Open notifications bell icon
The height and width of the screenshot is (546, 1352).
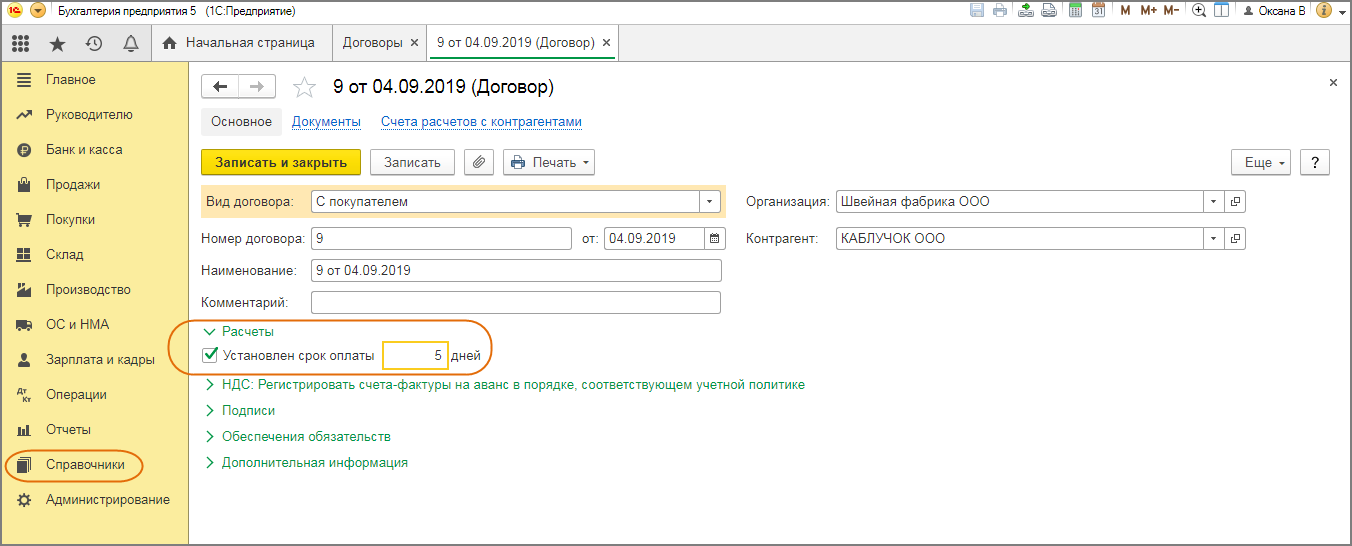click(130, 43)
